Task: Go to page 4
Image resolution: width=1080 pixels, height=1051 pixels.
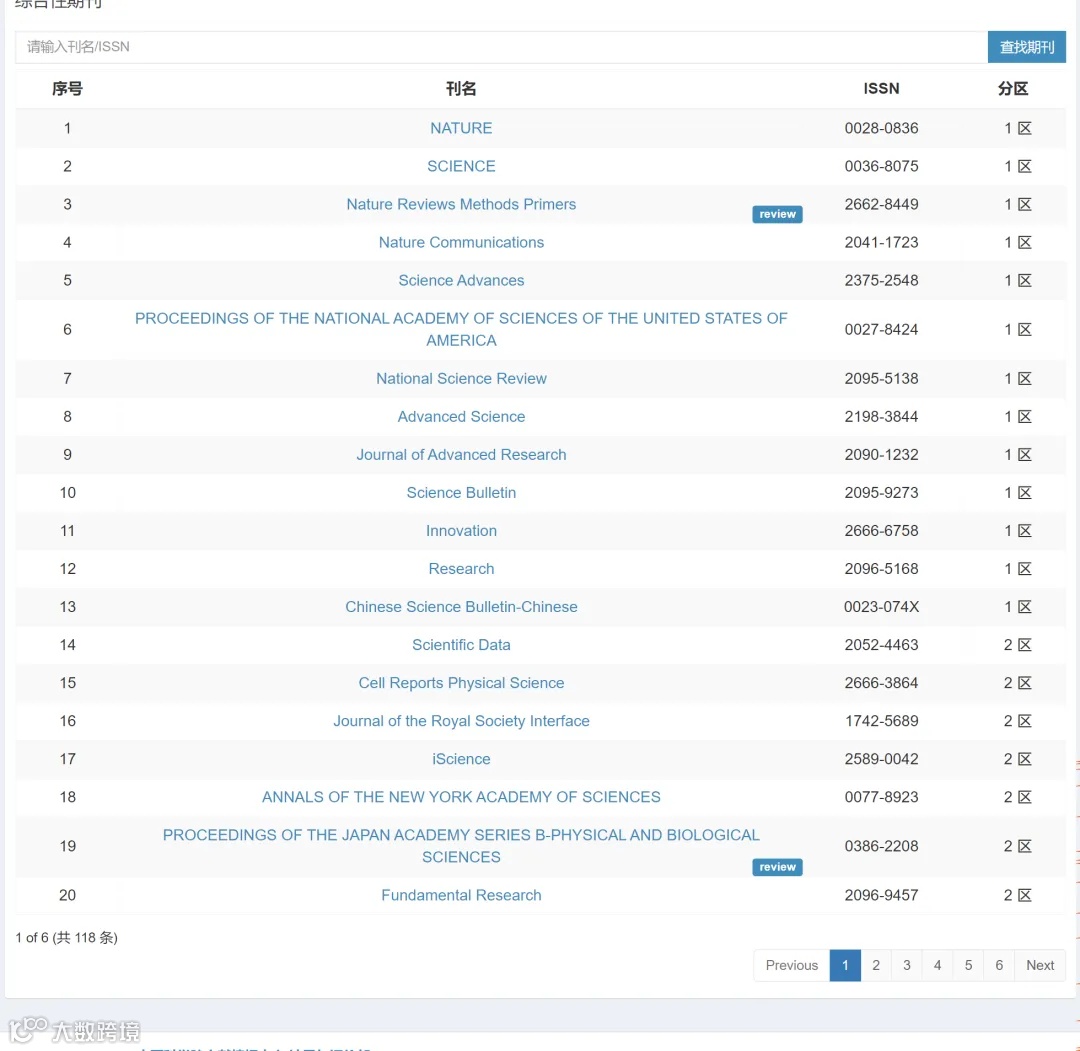Action: [937, 965]
